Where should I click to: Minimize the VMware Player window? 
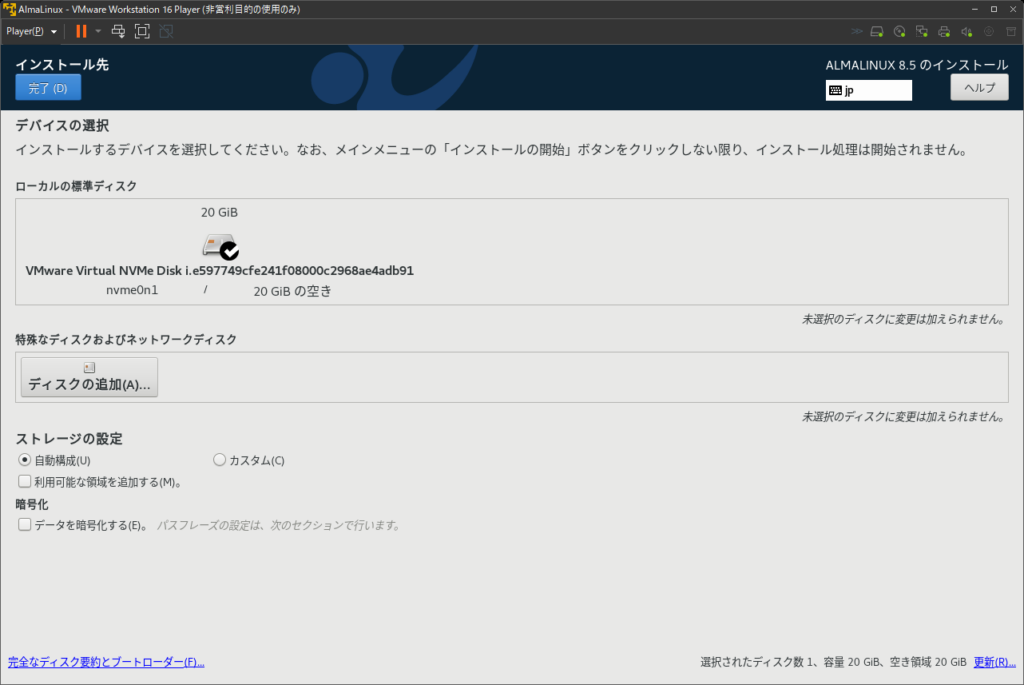click(x=974, y=9)
